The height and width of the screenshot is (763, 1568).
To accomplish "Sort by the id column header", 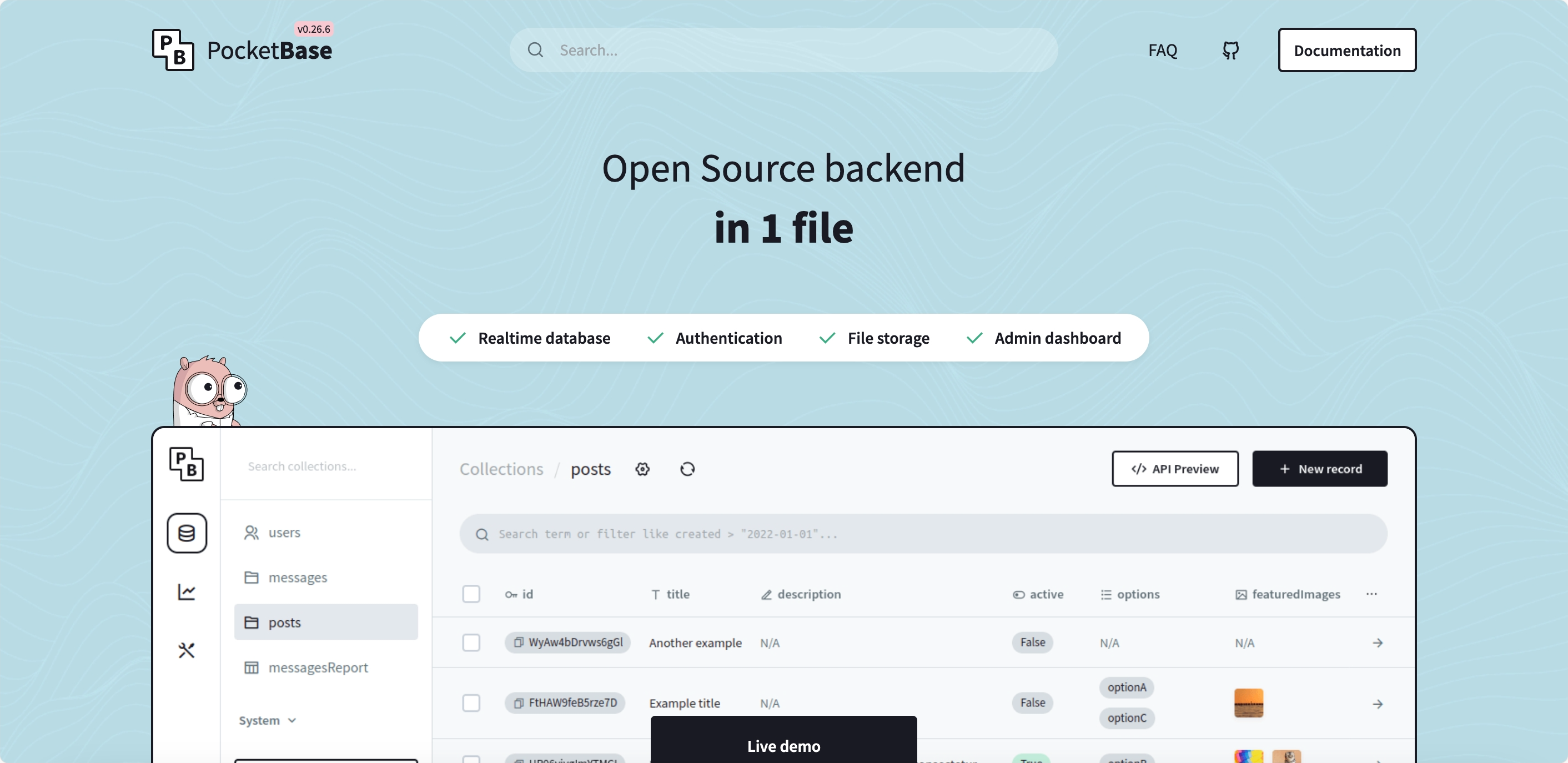I will pos(519,594).
